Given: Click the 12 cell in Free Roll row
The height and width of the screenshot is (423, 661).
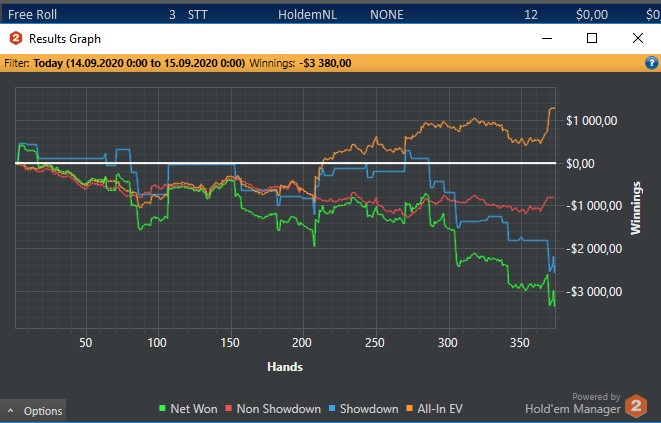Looking at the screenshot, I should [x=531, y=15].
